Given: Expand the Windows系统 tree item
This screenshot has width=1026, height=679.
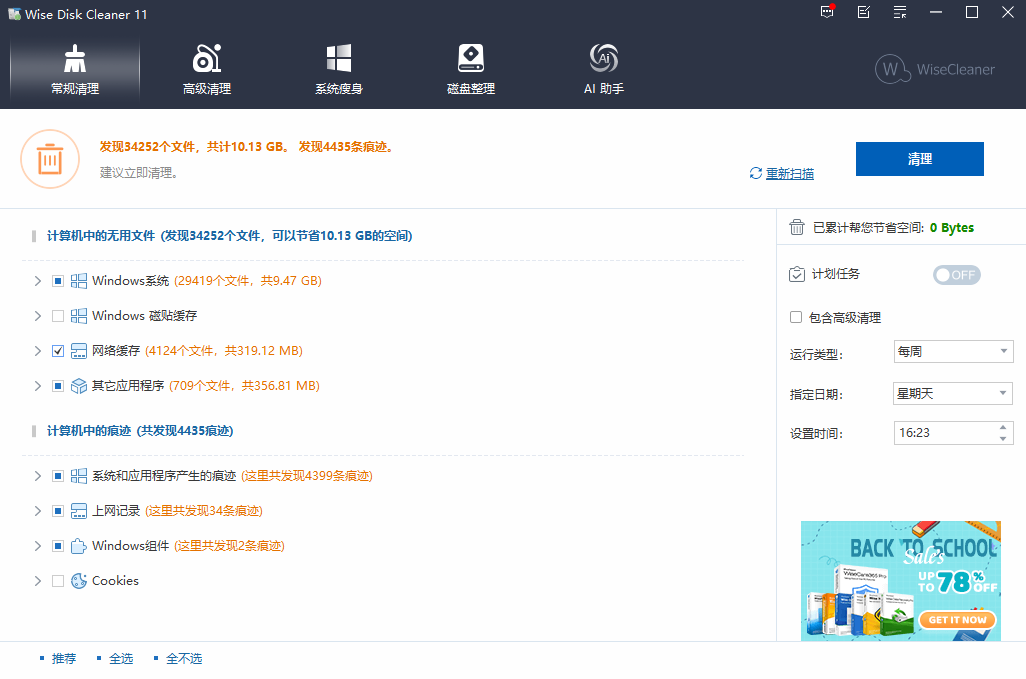Looking at the screenshot, I should 37,280.
